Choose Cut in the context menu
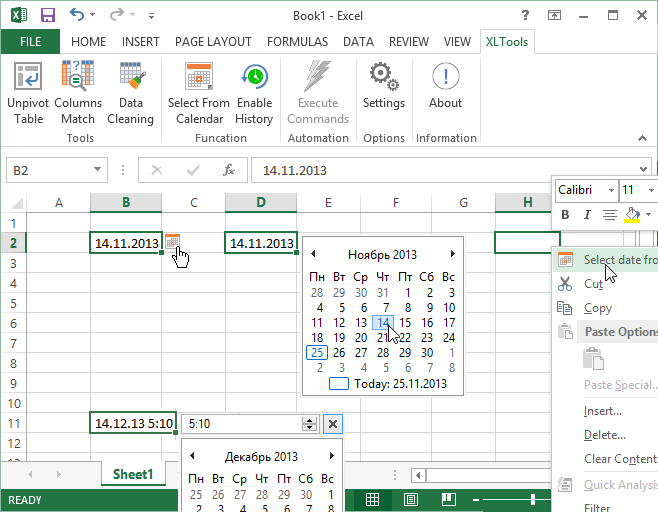Screen dimensions: 658x512 click(606, 284)
